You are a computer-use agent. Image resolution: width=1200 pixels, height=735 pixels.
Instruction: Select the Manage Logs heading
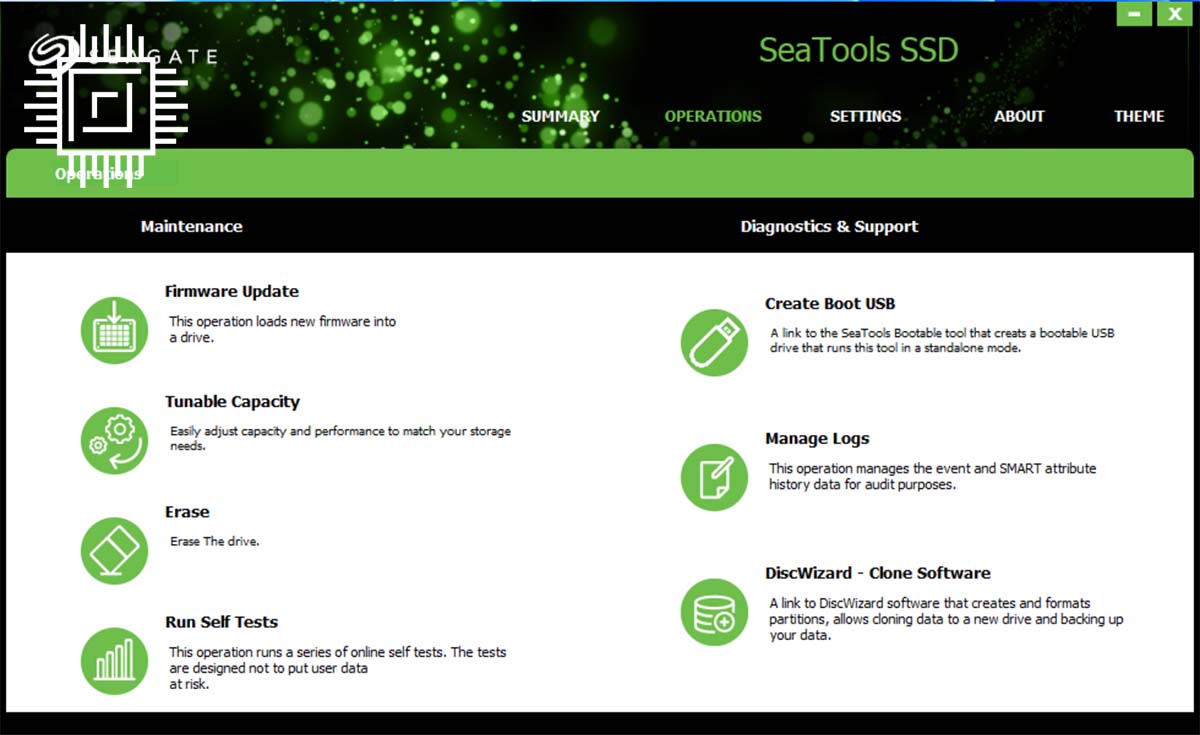pos(817,439)
